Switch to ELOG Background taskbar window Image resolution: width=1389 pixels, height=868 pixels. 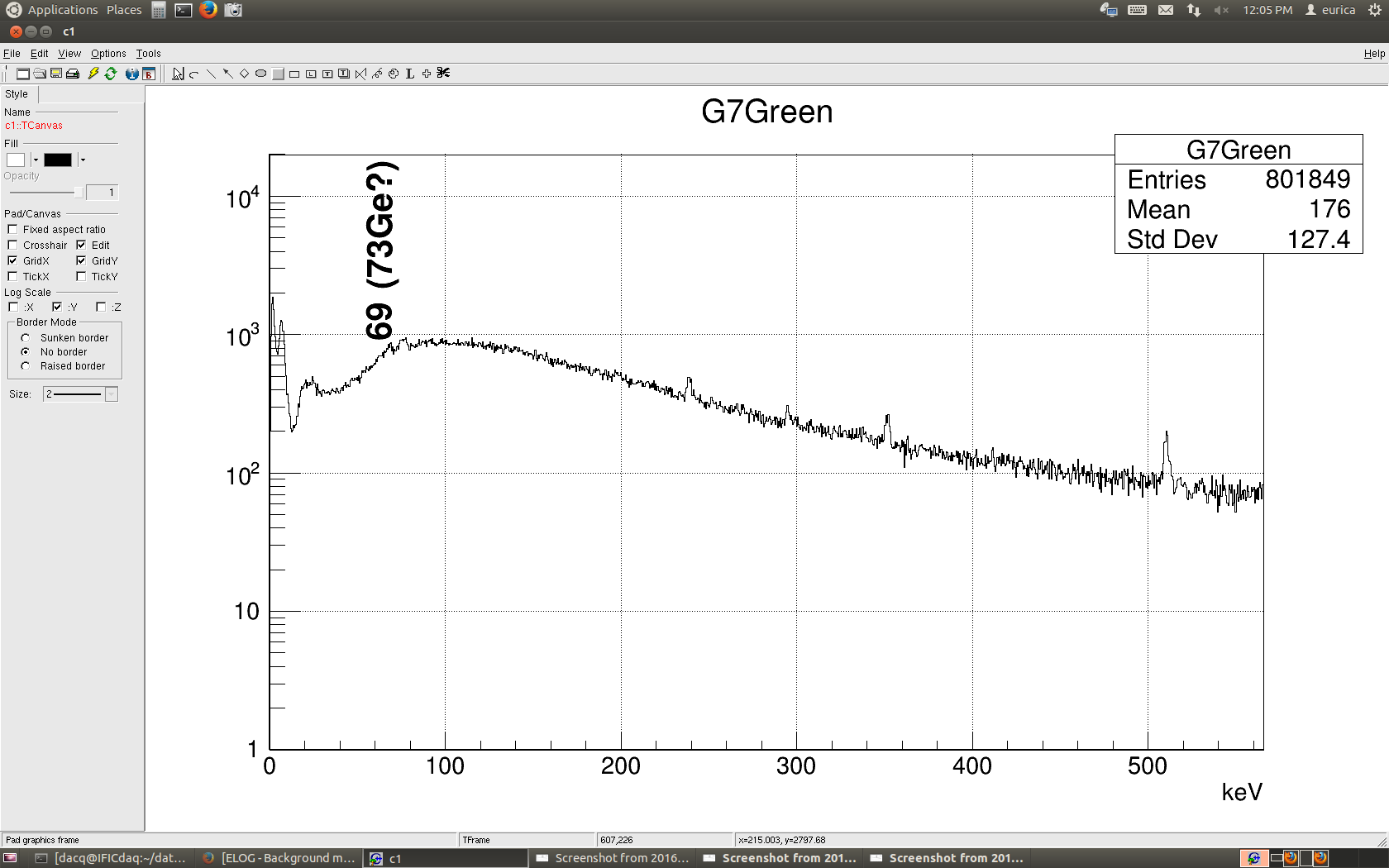(279, 858)
